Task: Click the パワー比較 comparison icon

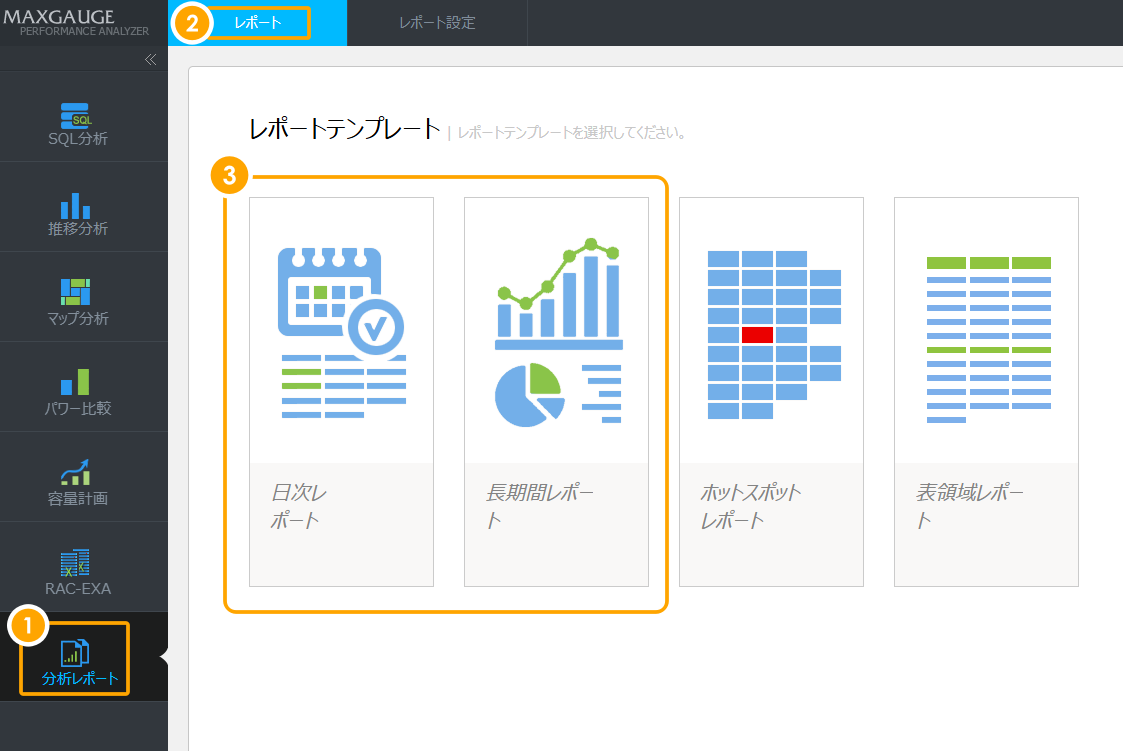Action: 76,382
